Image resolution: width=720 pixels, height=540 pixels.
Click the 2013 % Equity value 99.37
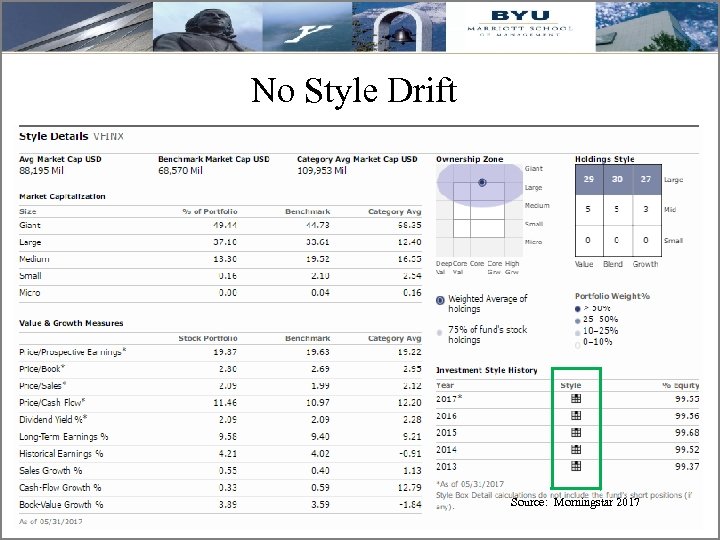(687, 467)
